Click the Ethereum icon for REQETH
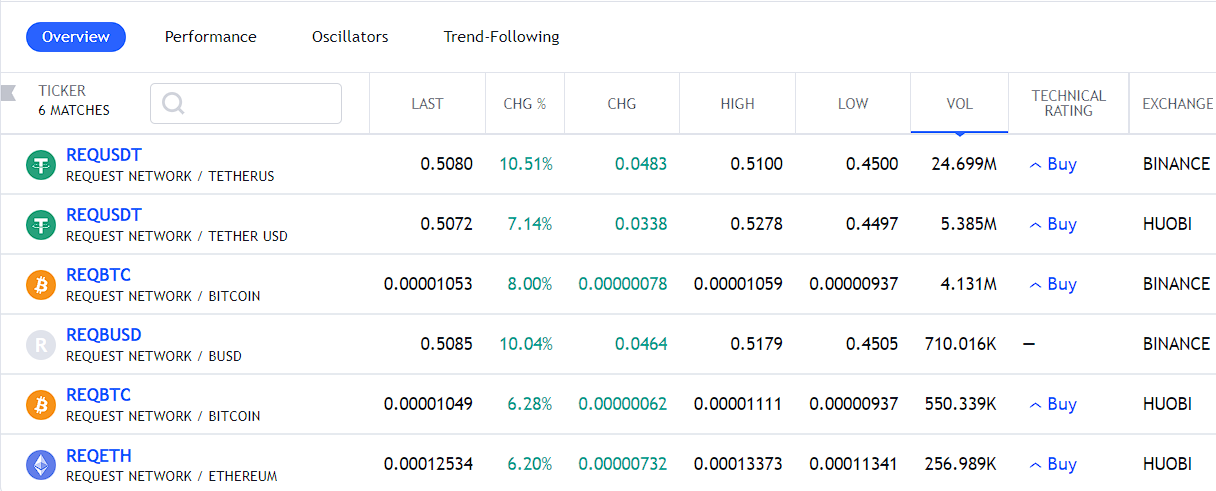Image resolution: width=1216 pixels, height=491 pixels. pos(41,465)
